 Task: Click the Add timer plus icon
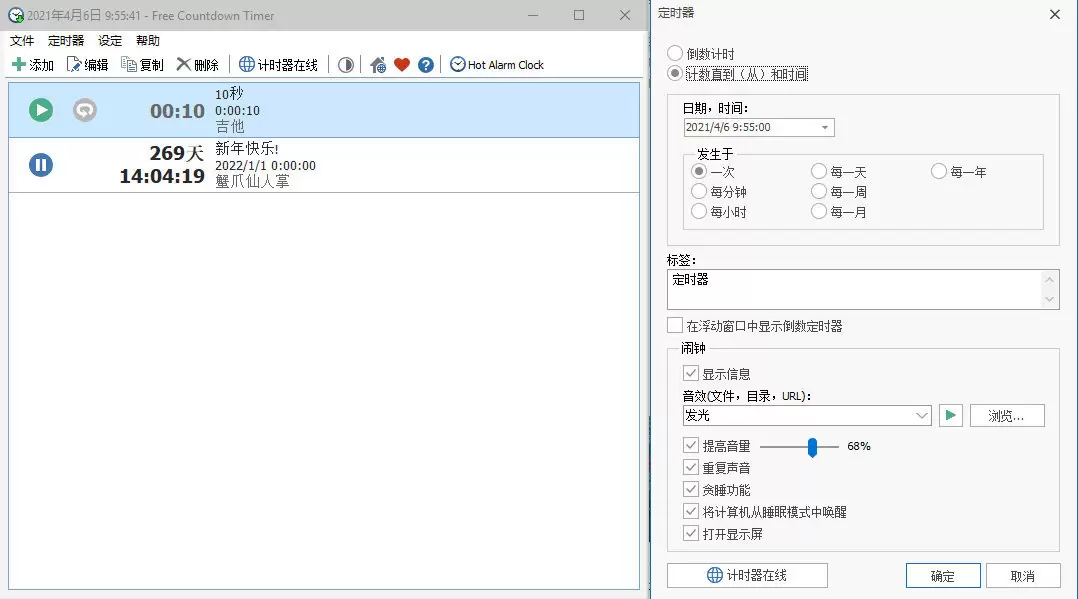19,65
